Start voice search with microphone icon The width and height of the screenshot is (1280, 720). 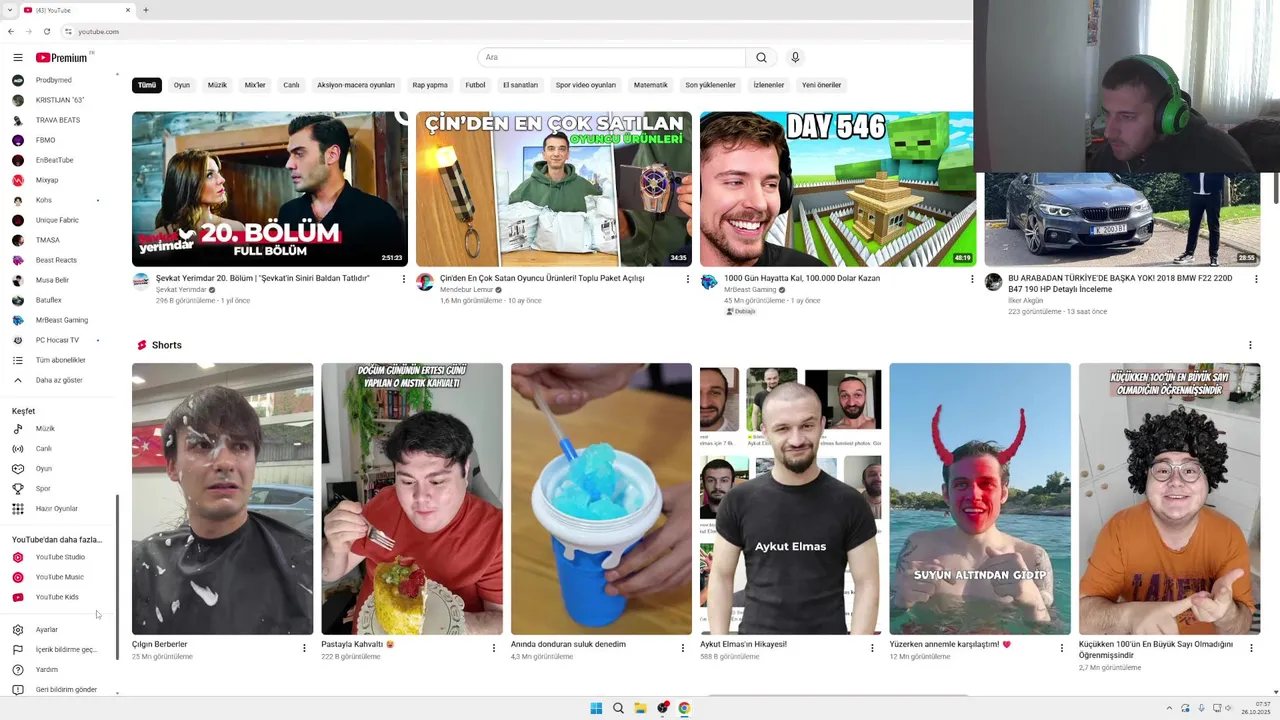(x=795, y=58)
